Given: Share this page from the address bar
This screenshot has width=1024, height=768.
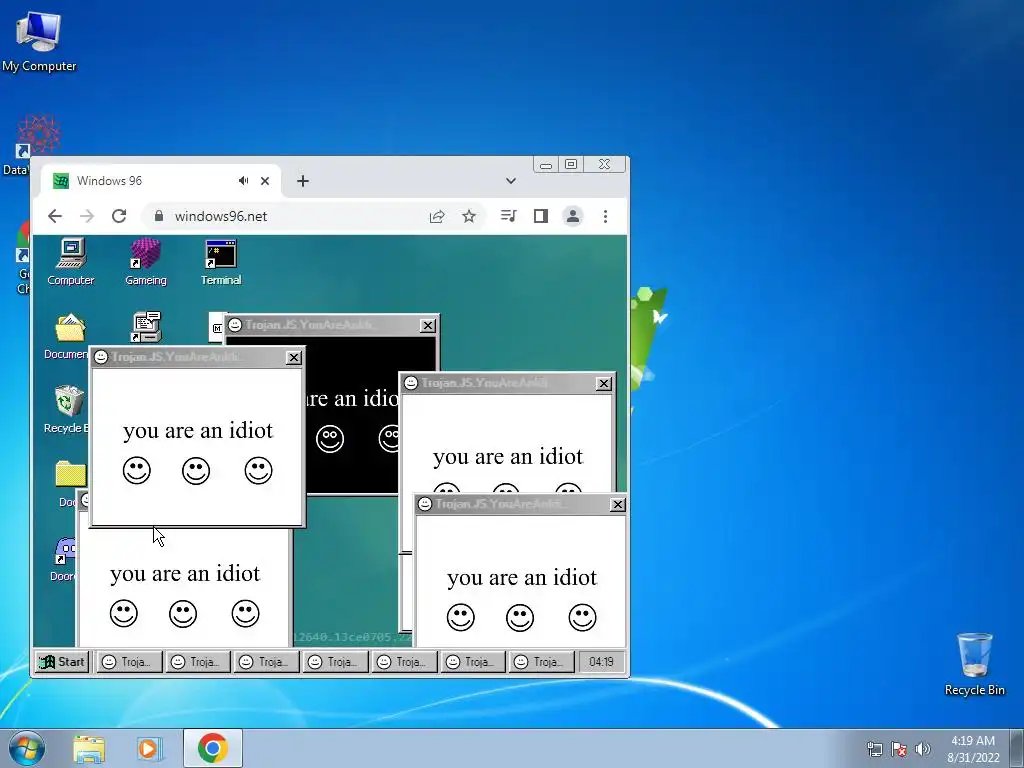Looking at the screenshot, I should (437, 216).
